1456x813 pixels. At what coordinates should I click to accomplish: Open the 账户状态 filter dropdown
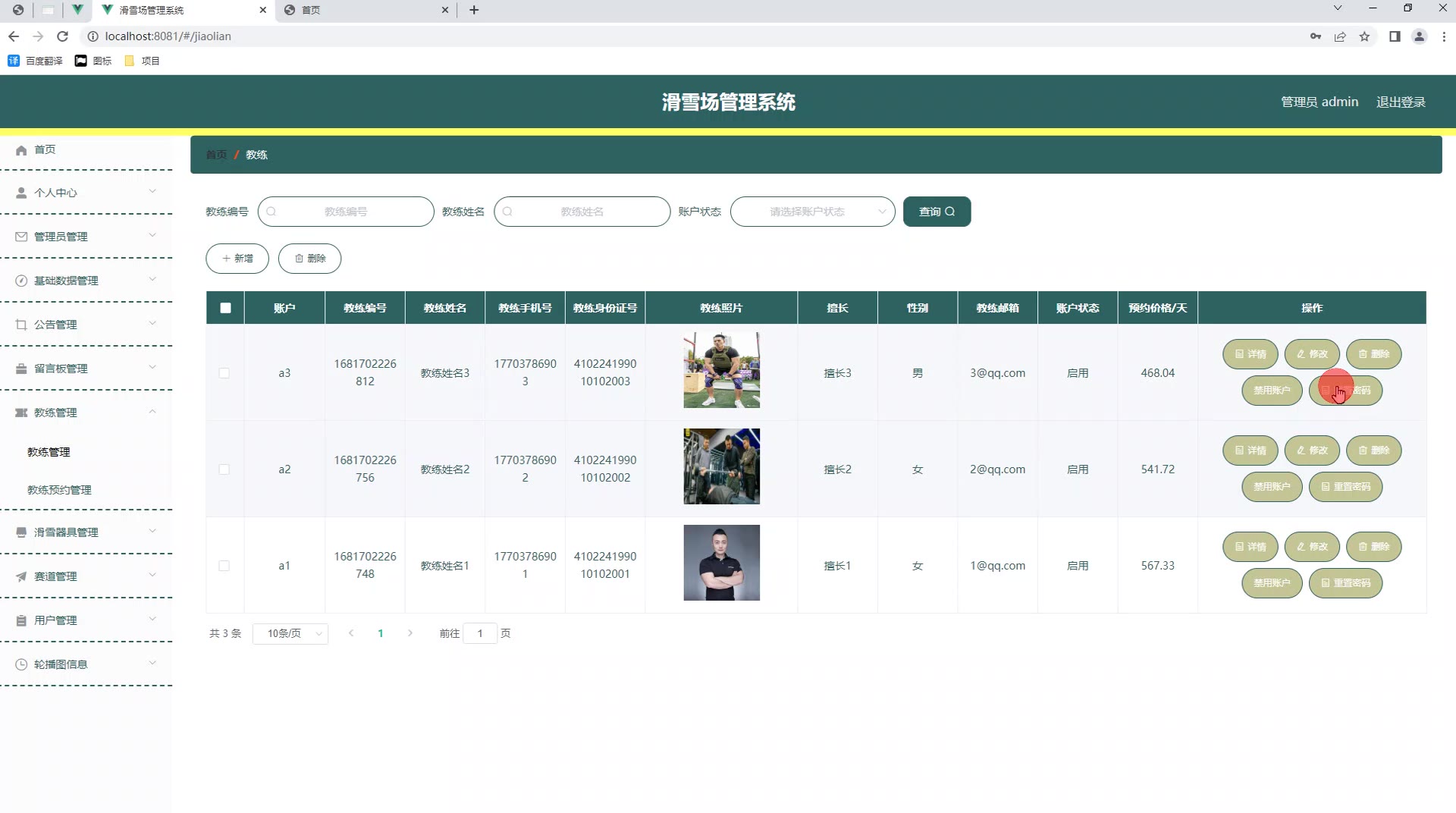point(812,212)
